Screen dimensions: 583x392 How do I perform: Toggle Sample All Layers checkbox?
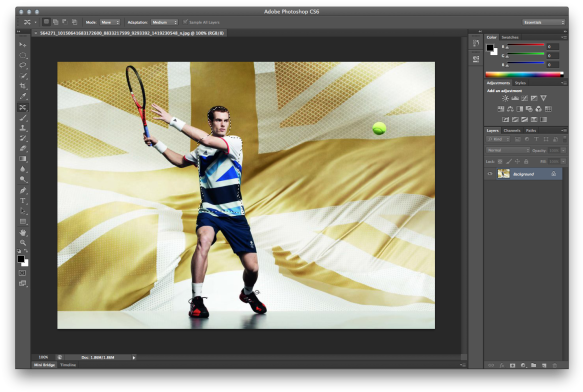click(185, 22)
